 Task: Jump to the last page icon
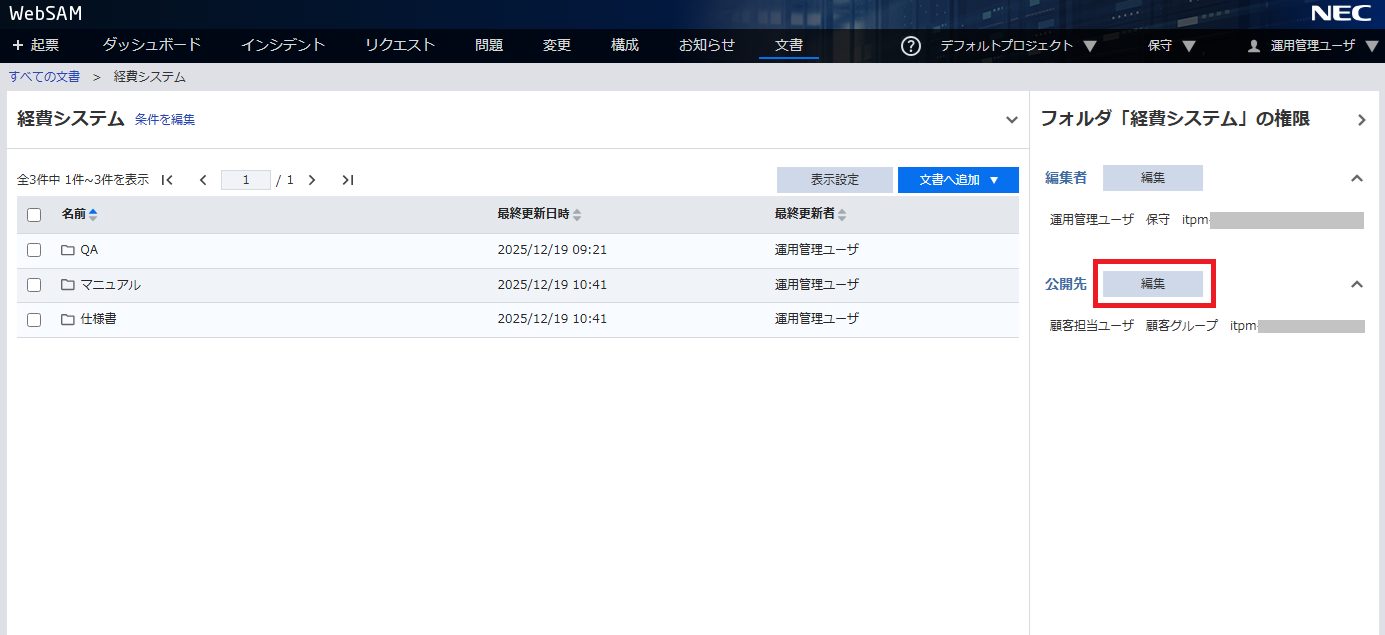point(347,180)
